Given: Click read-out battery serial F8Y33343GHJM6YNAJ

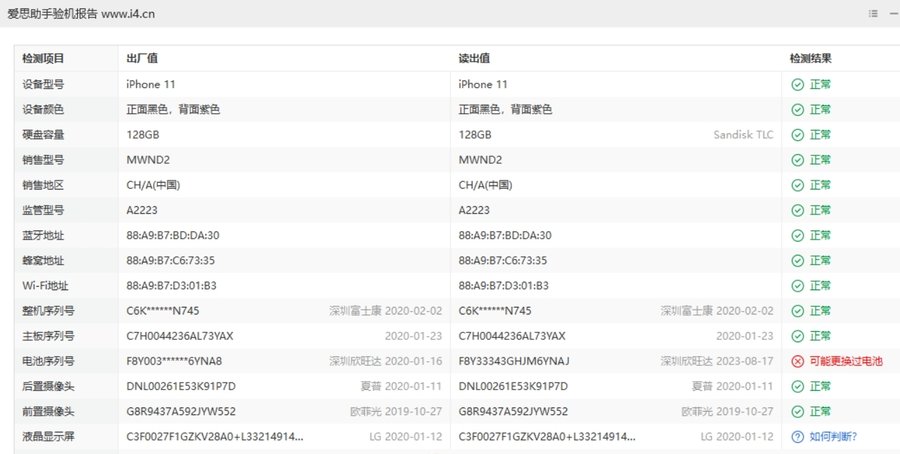Looking at the screenshot, I should pyautogui.click(x=514, y=361).
